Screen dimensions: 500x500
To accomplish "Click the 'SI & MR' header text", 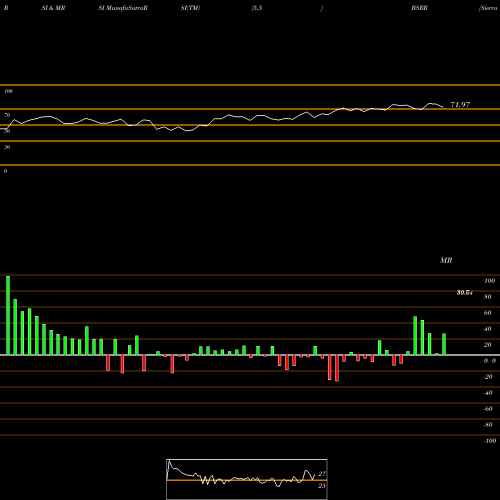I will click(x=53, y=8).
